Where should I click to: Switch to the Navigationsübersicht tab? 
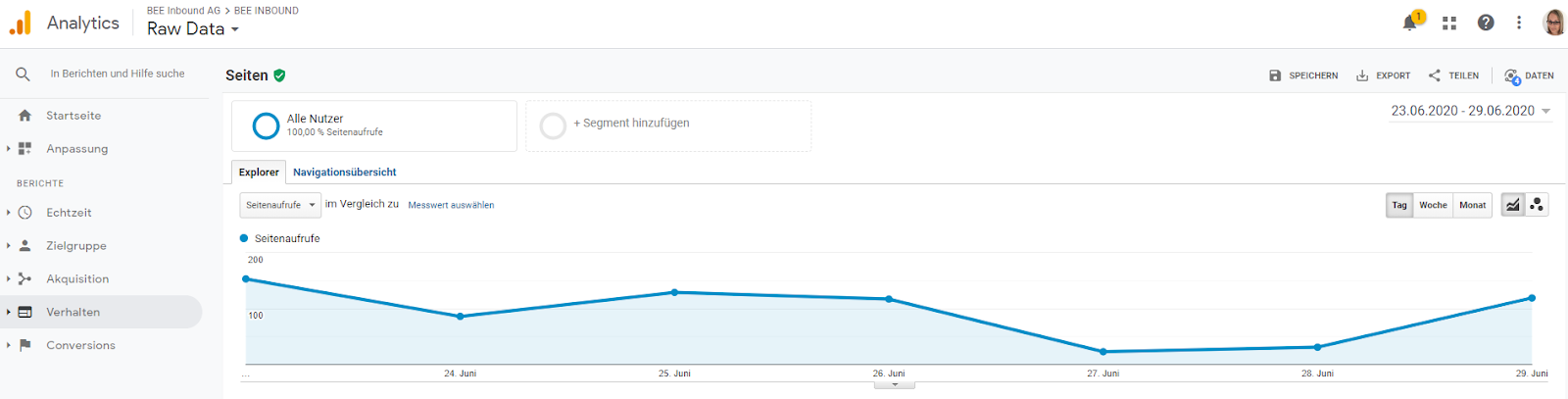point(345,173)
